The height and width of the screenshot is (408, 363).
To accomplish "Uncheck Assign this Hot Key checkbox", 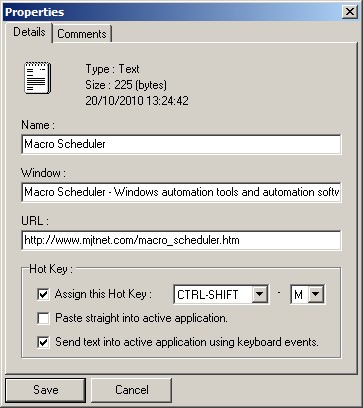I will [x=43, y=294].
